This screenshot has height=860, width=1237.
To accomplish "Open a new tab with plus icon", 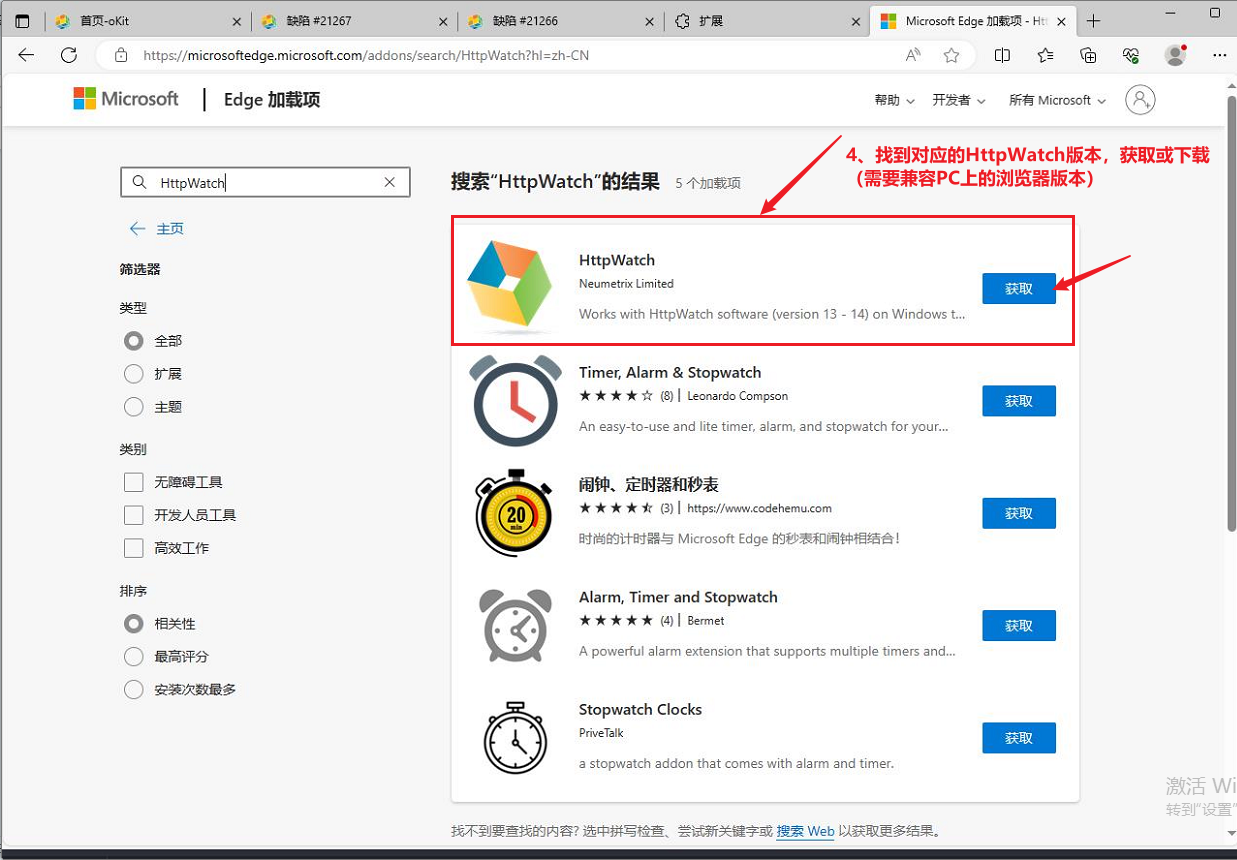I will 1094,21.
